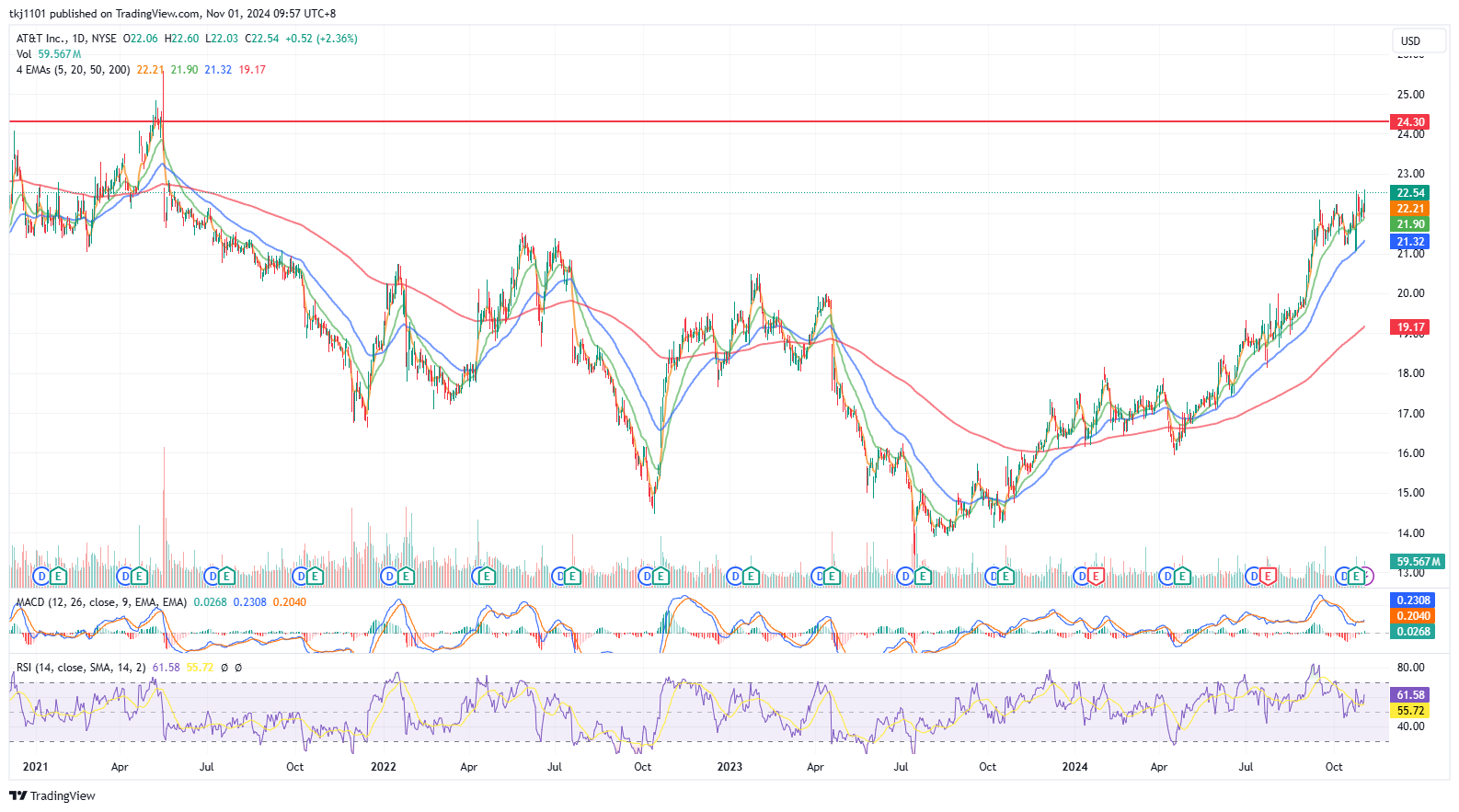Screen dimensions: 1459x812
Task: Click the October 2021 earnings marker
Action: pyautogui.click(x=315, y=577)
